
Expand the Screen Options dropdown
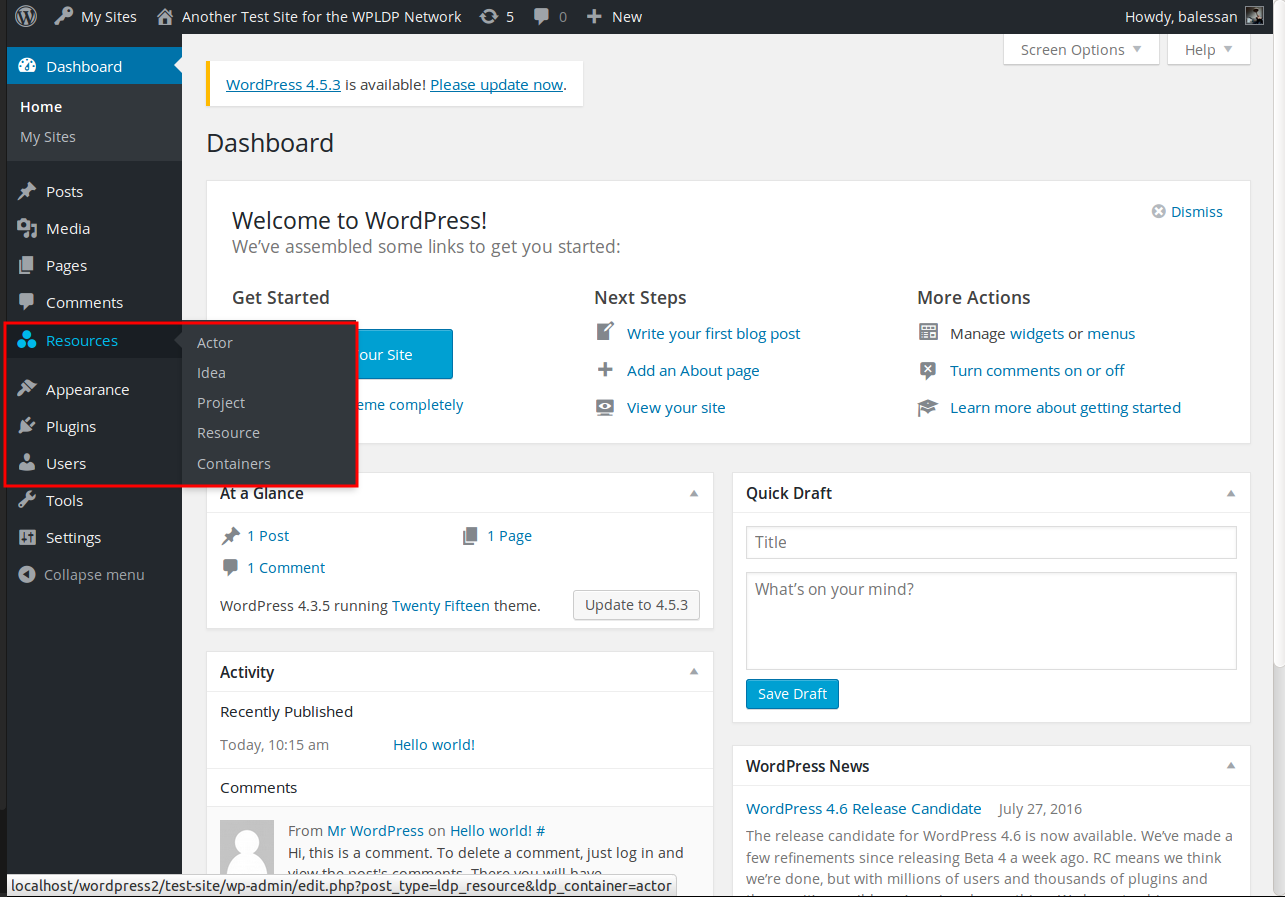pos(1081,50)
